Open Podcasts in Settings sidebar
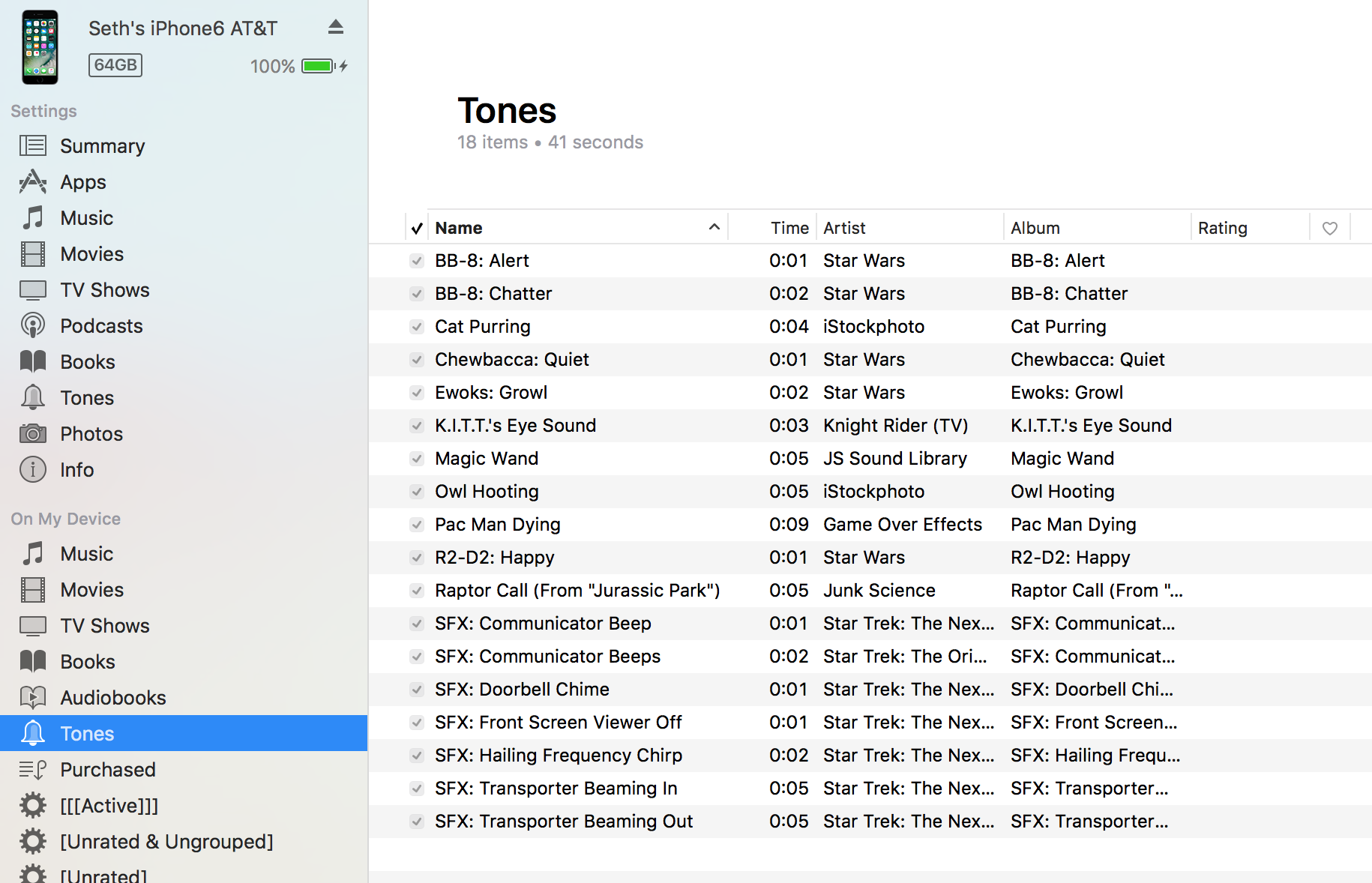1372x883 pixels. pos(101,326)
